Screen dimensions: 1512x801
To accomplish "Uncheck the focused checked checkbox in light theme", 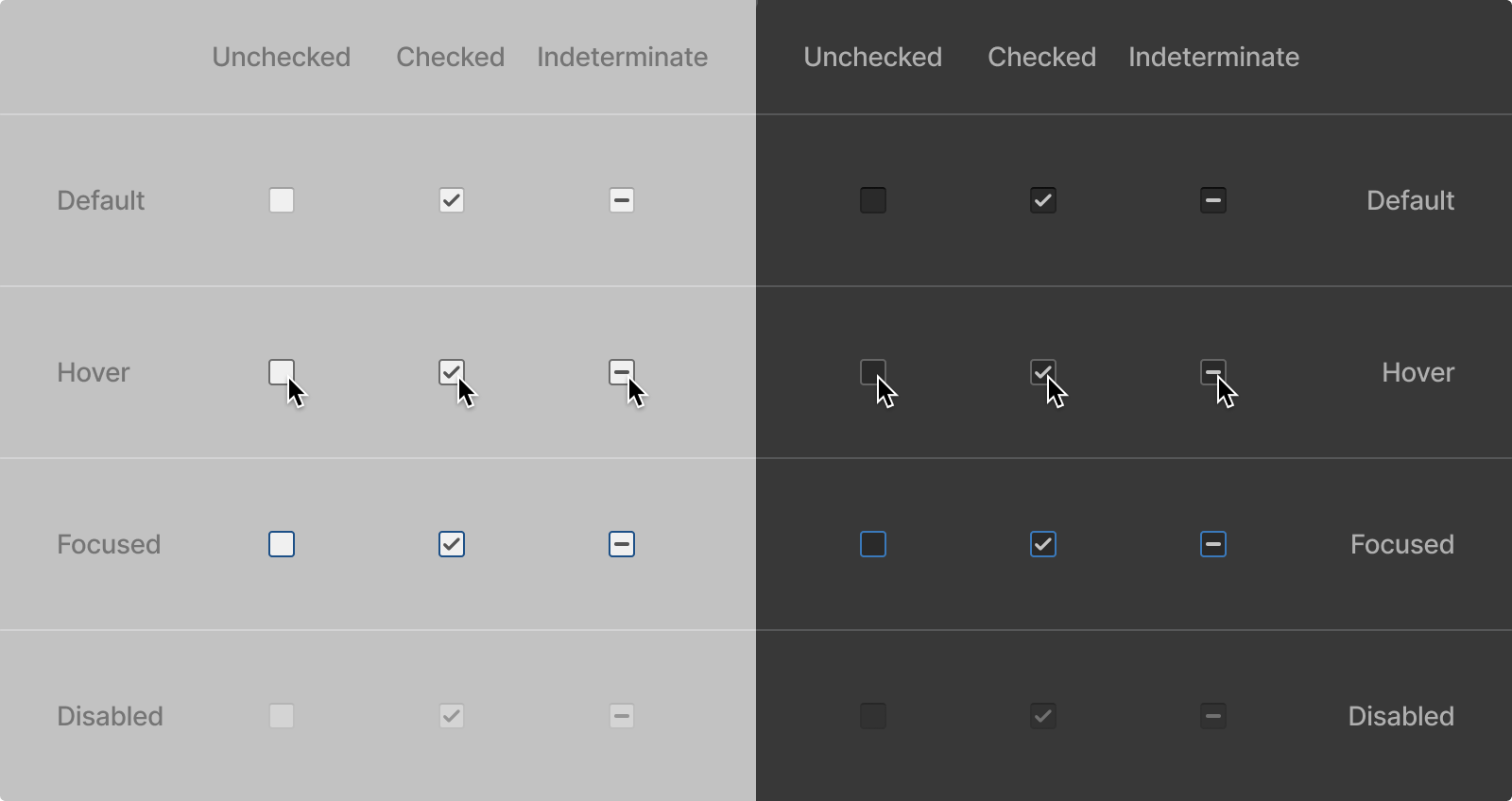I will [451, 544].
